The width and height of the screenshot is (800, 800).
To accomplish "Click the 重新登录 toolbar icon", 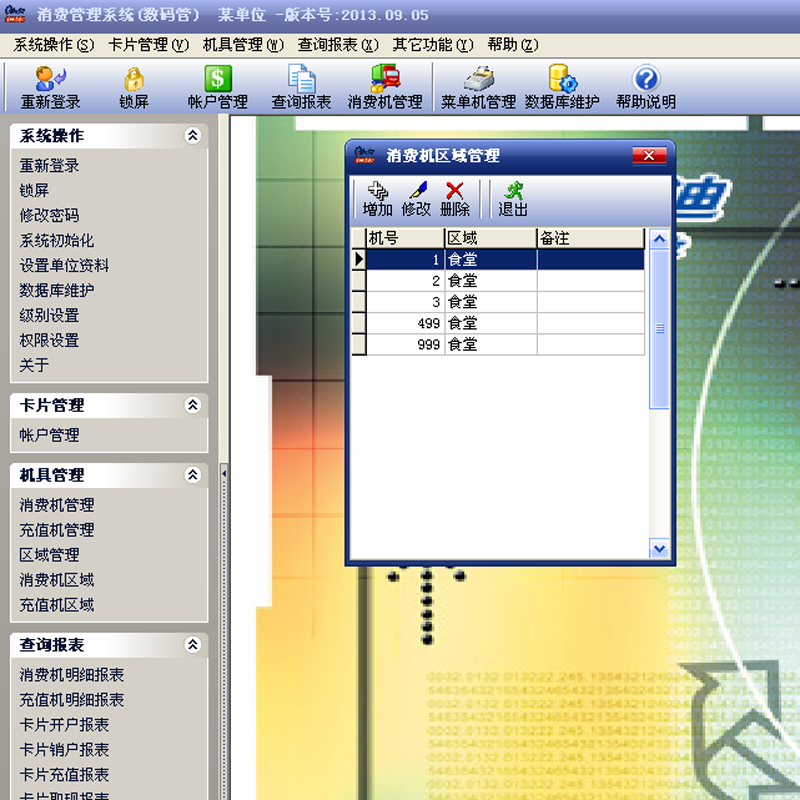I will (x=50, y=87).
